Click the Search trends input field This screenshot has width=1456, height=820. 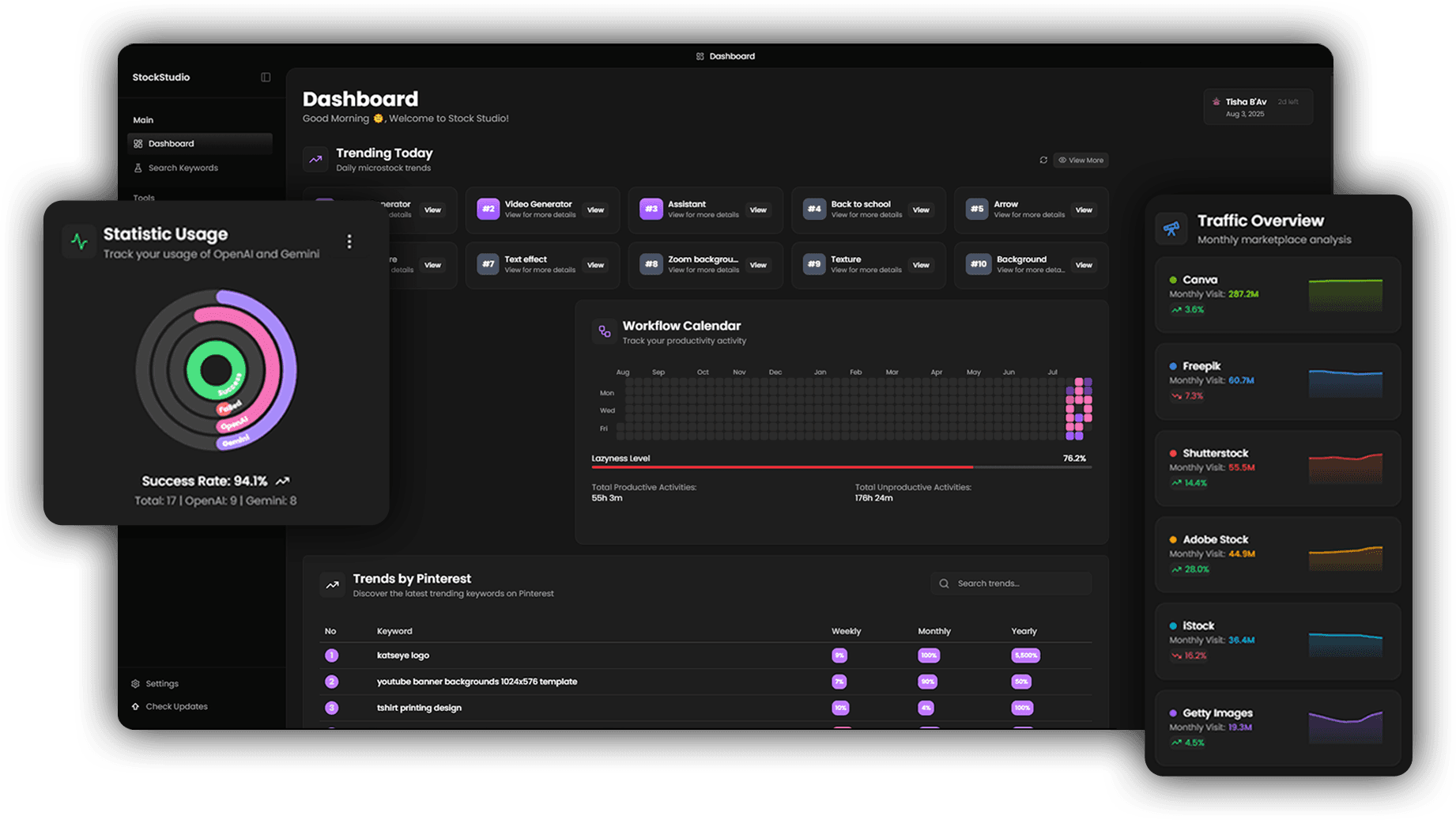(1011, 584)
